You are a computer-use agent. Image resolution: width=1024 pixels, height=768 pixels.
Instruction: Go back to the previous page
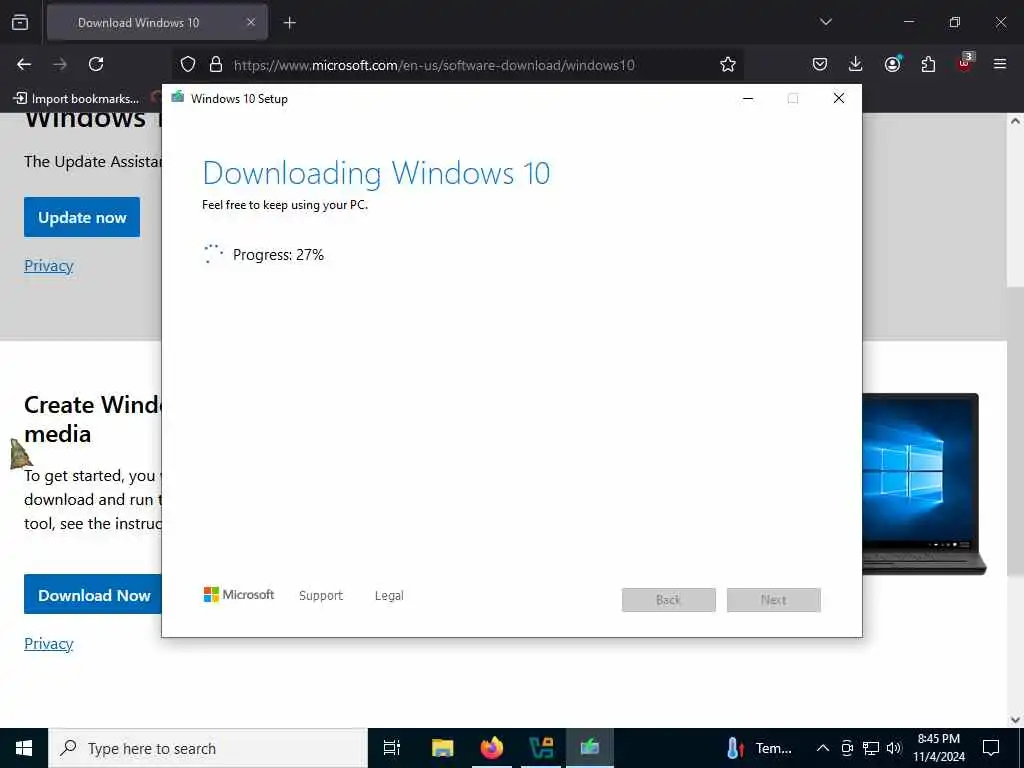click(24, 64)
